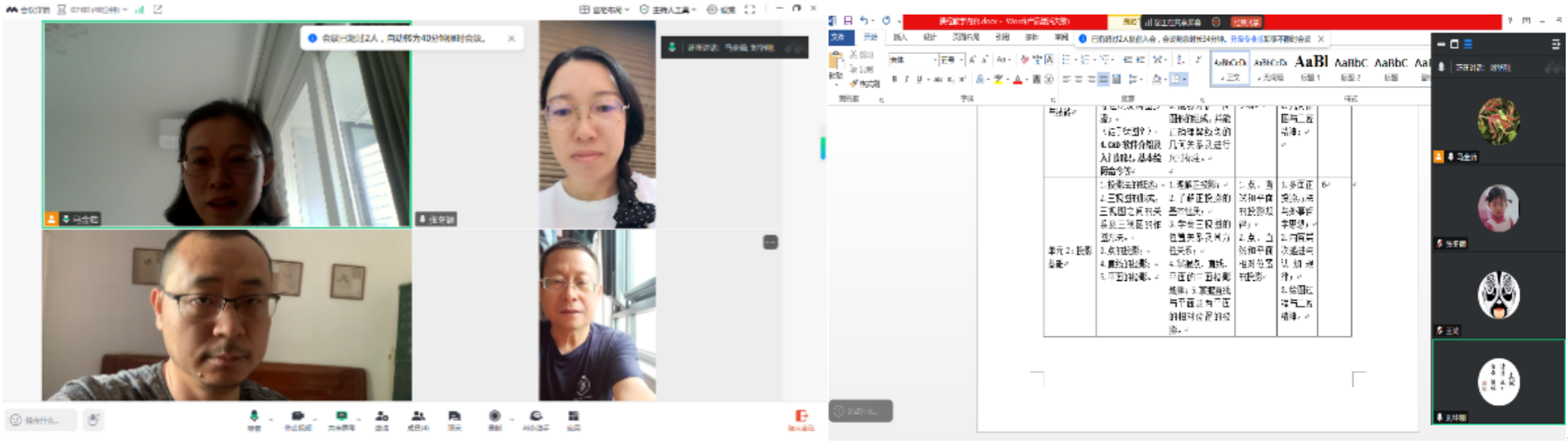The height and width of the screenshot is (443, 1568).
Task: Mute the microphone in meeting toolbar
Action: [254, 416]
